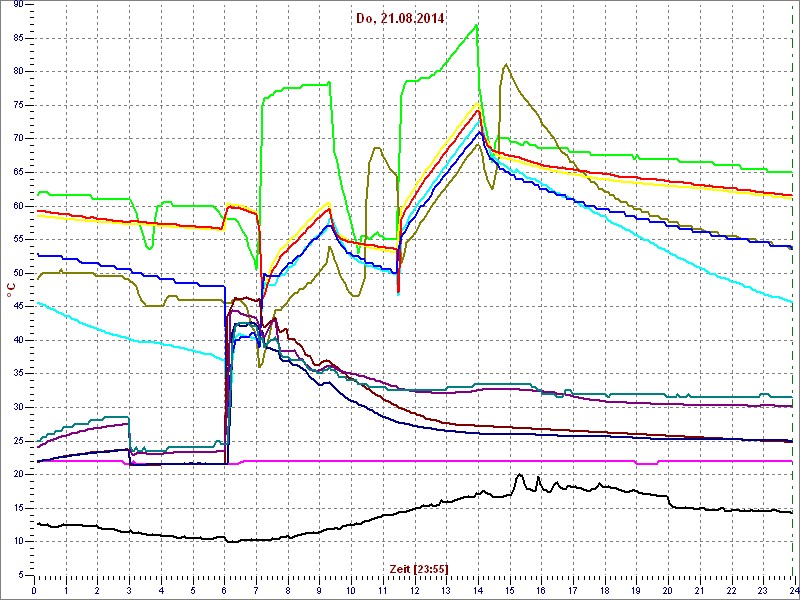The image size is (800, 600).
Task: Click the black curve's peak near hour 15
Action: (x=520, y=475)
